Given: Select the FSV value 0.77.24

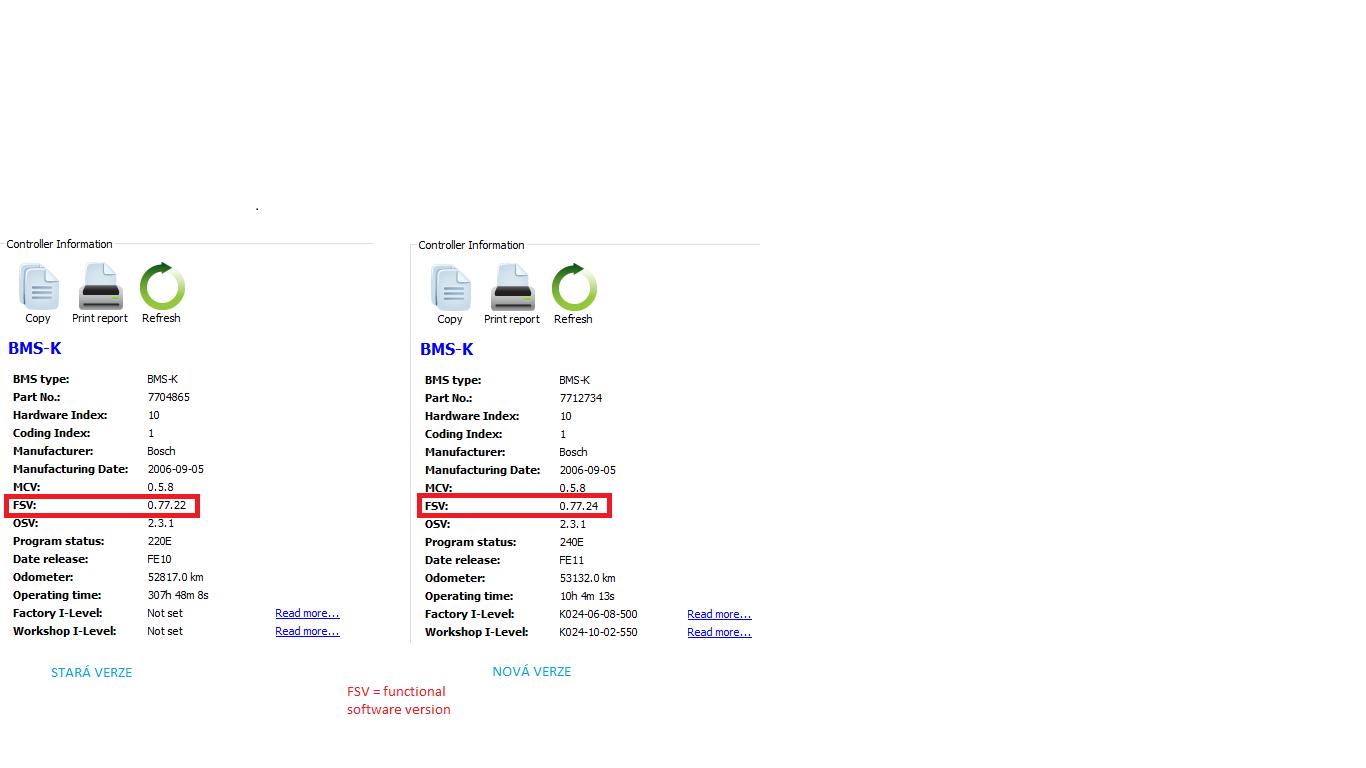Looking at the screenshot, I should pyautogui.click(x=578, y=506).
